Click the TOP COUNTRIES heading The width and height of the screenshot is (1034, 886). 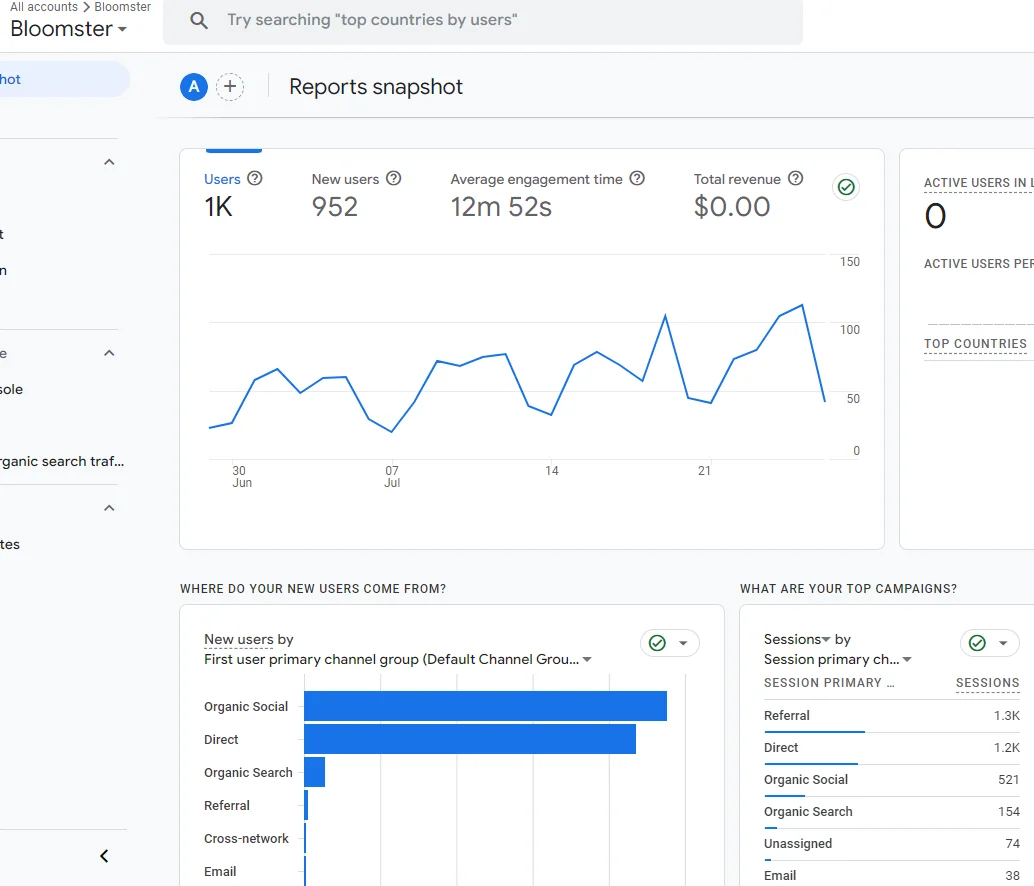[x=975, y=343]
